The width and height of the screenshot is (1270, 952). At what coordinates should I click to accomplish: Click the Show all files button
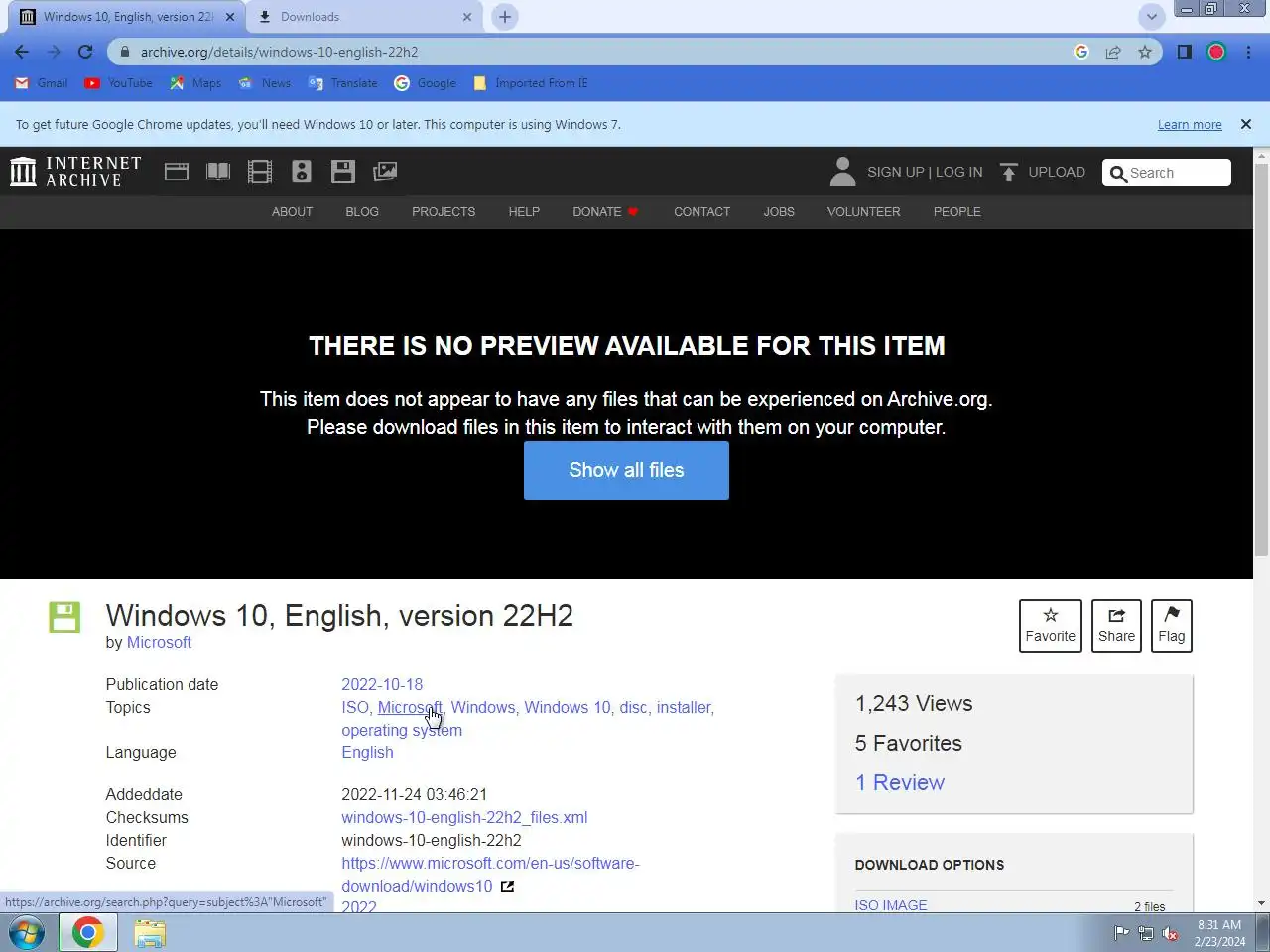[626, 470]
